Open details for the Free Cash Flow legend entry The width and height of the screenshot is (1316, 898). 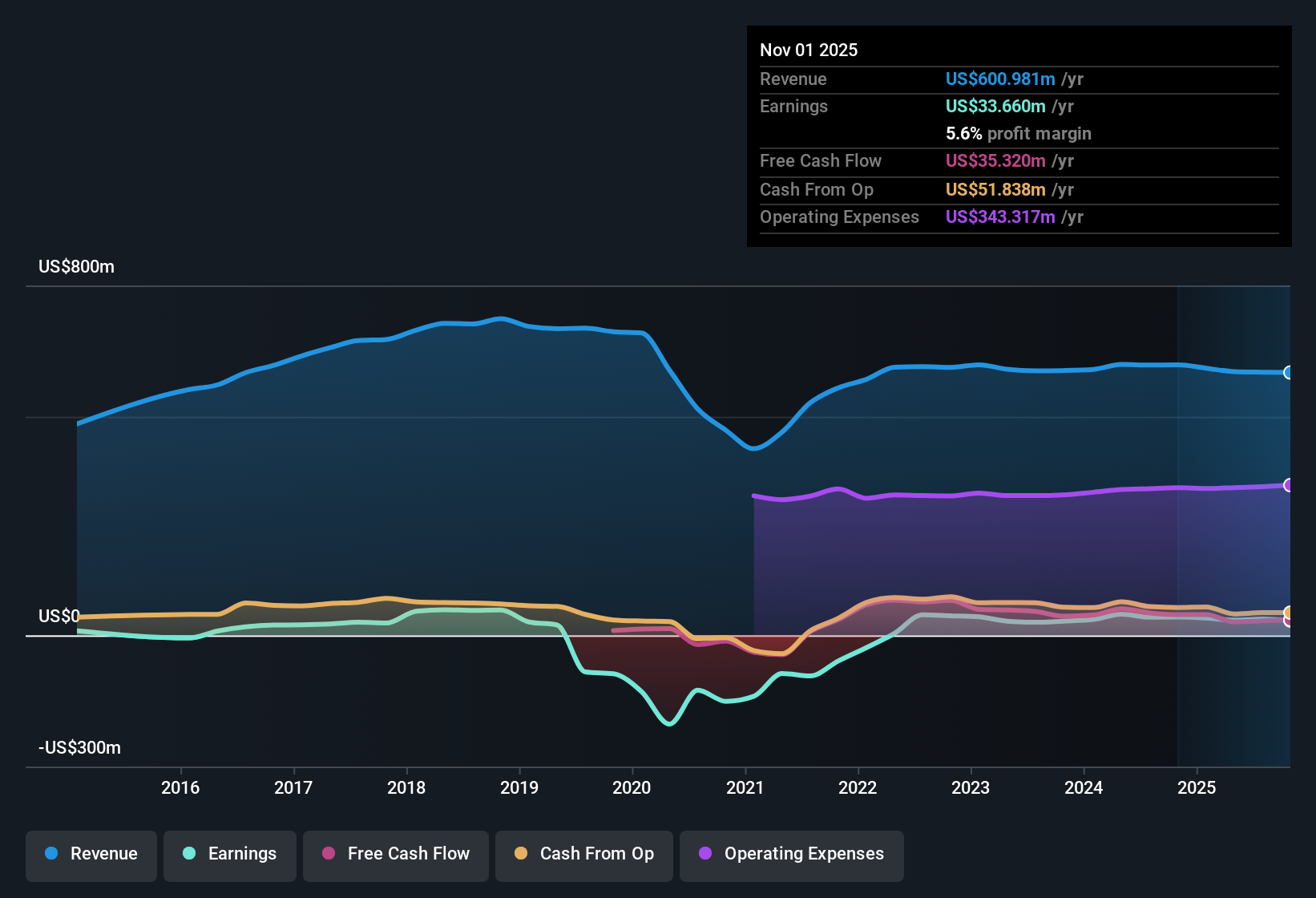click(x=395, y=854)
